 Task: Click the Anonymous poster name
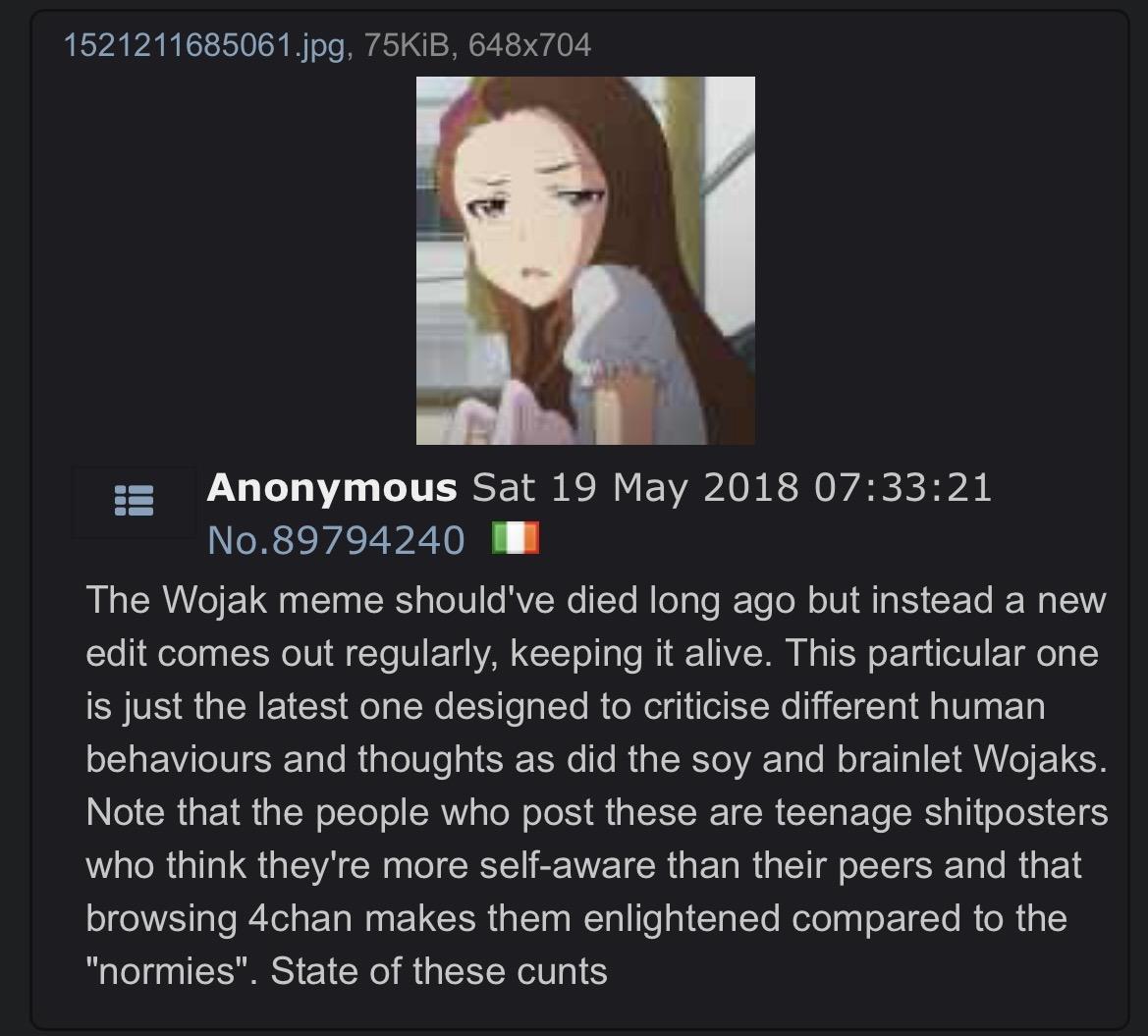coord(332,488)
